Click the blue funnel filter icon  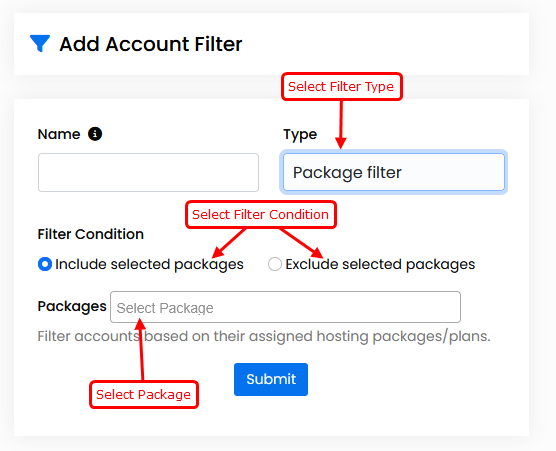coord(40,43)
